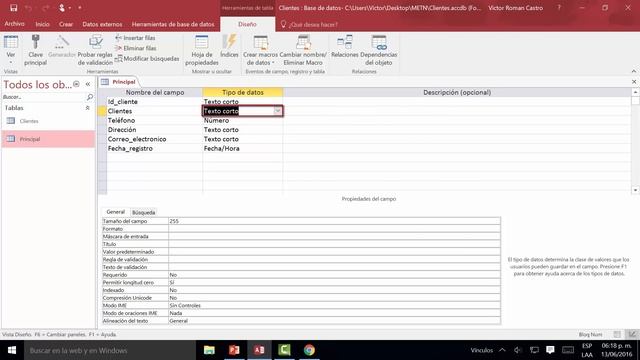The height and width of the screenshot is (360, 640).
Task: Click the Save icon in quick access toolbar
Action: point(13,8)
